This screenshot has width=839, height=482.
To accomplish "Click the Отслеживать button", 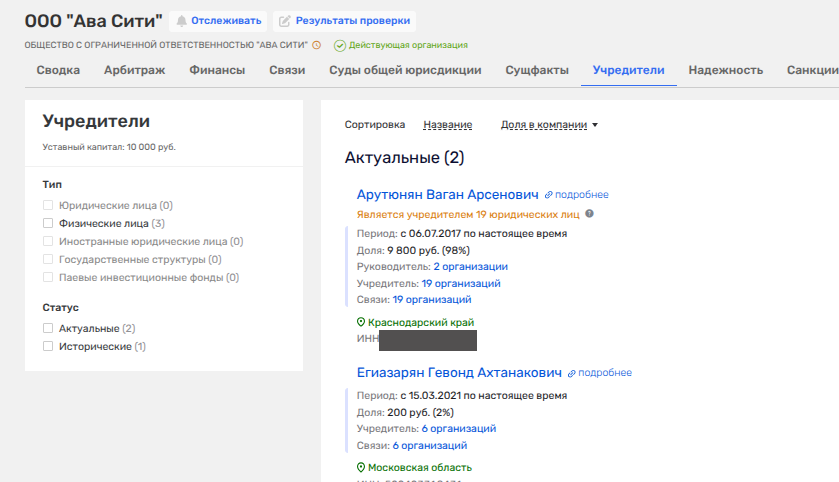I will [x=218, y=21].
